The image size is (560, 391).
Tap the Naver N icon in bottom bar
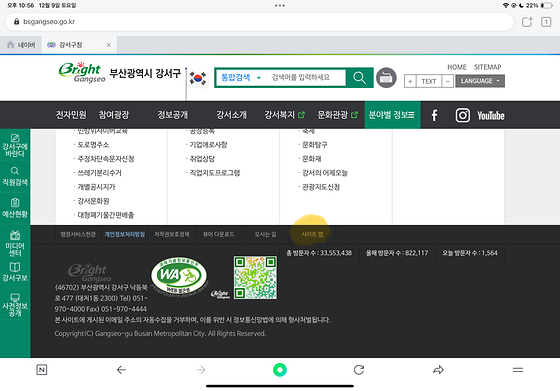[42, 370]
